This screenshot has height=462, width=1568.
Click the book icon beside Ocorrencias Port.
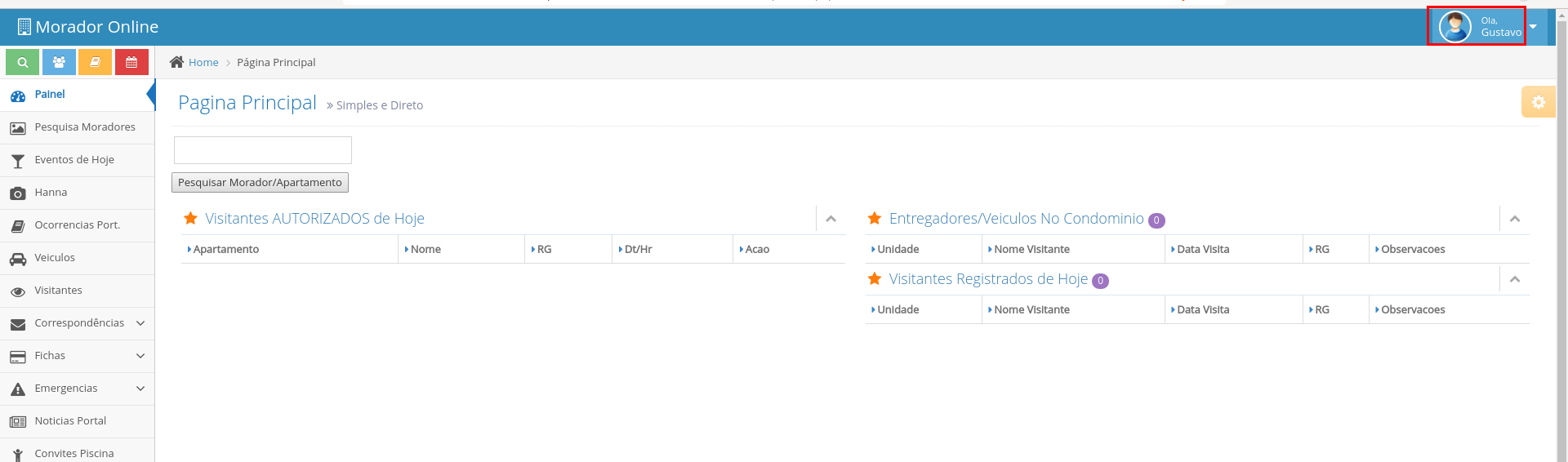[18, 226]
